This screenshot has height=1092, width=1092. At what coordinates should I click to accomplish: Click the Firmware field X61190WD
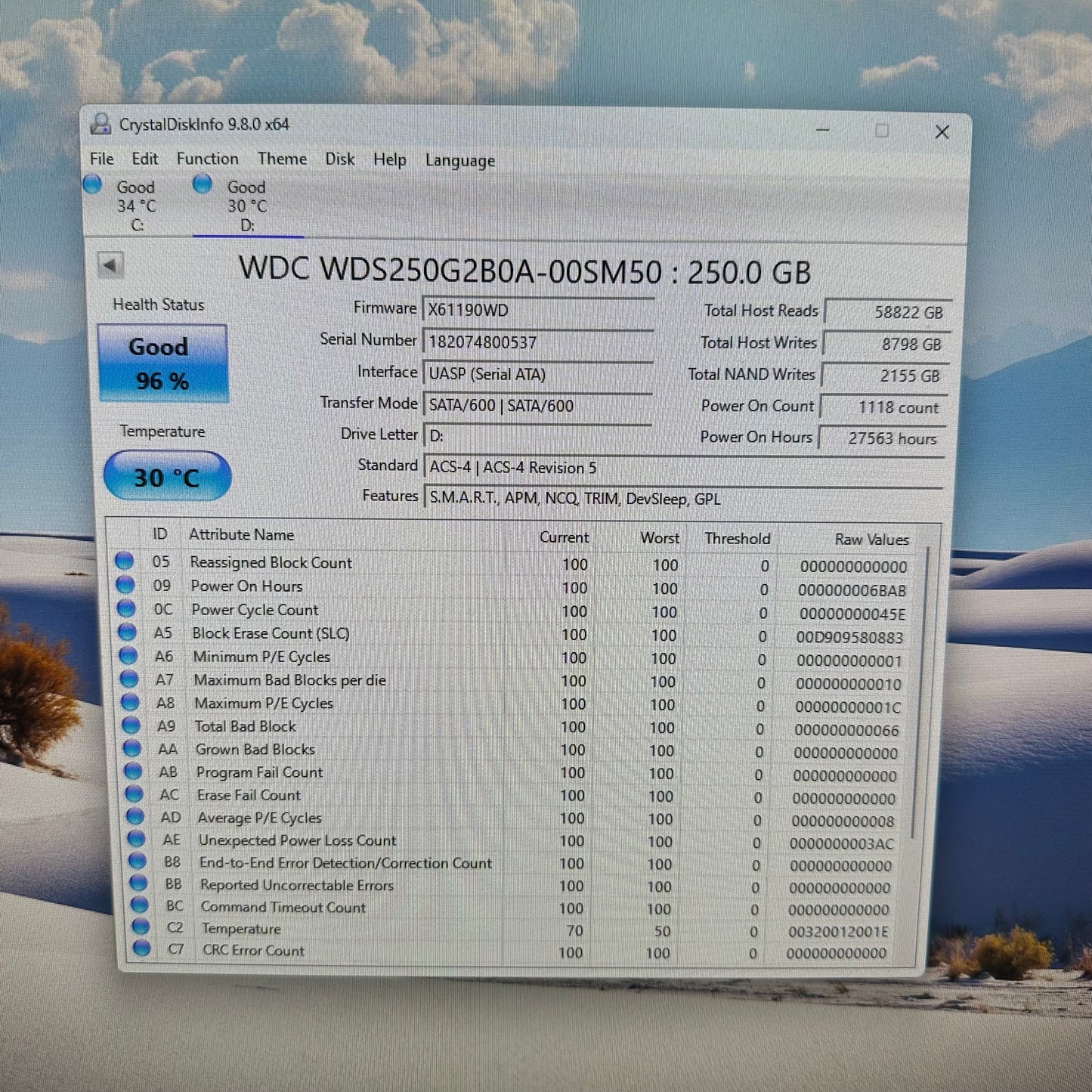tap(537, 310)
